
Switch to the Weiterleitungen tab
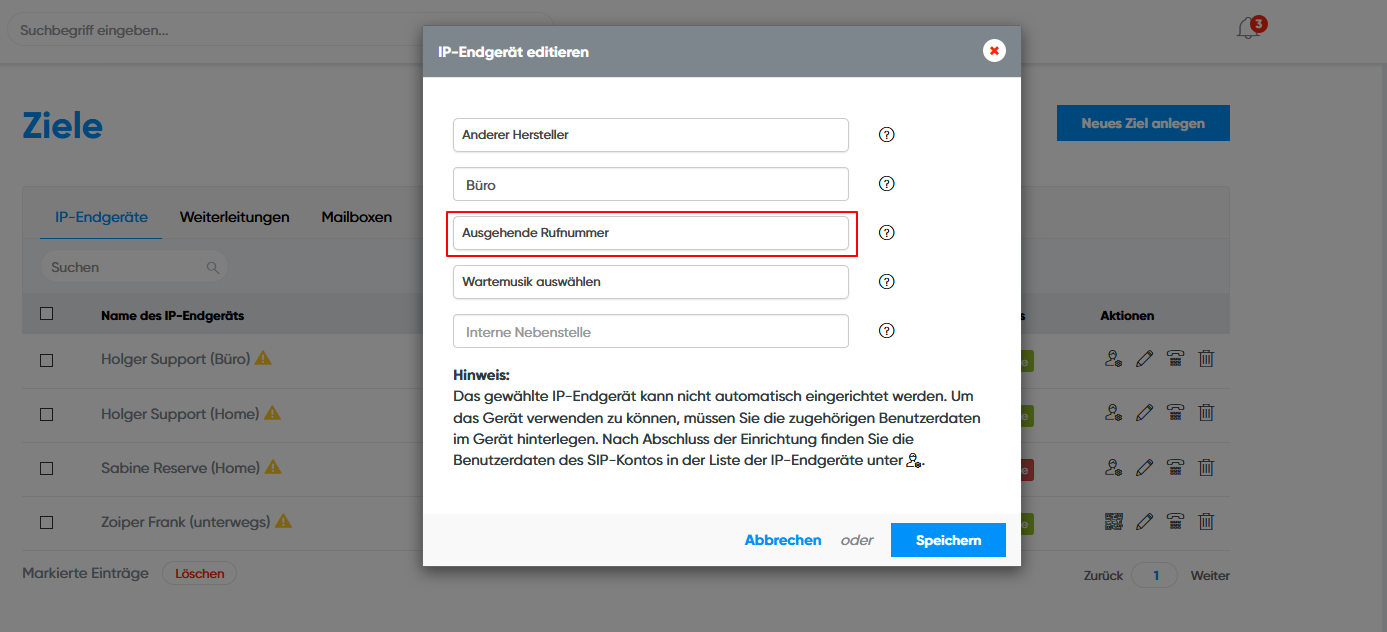pos(235,217)
